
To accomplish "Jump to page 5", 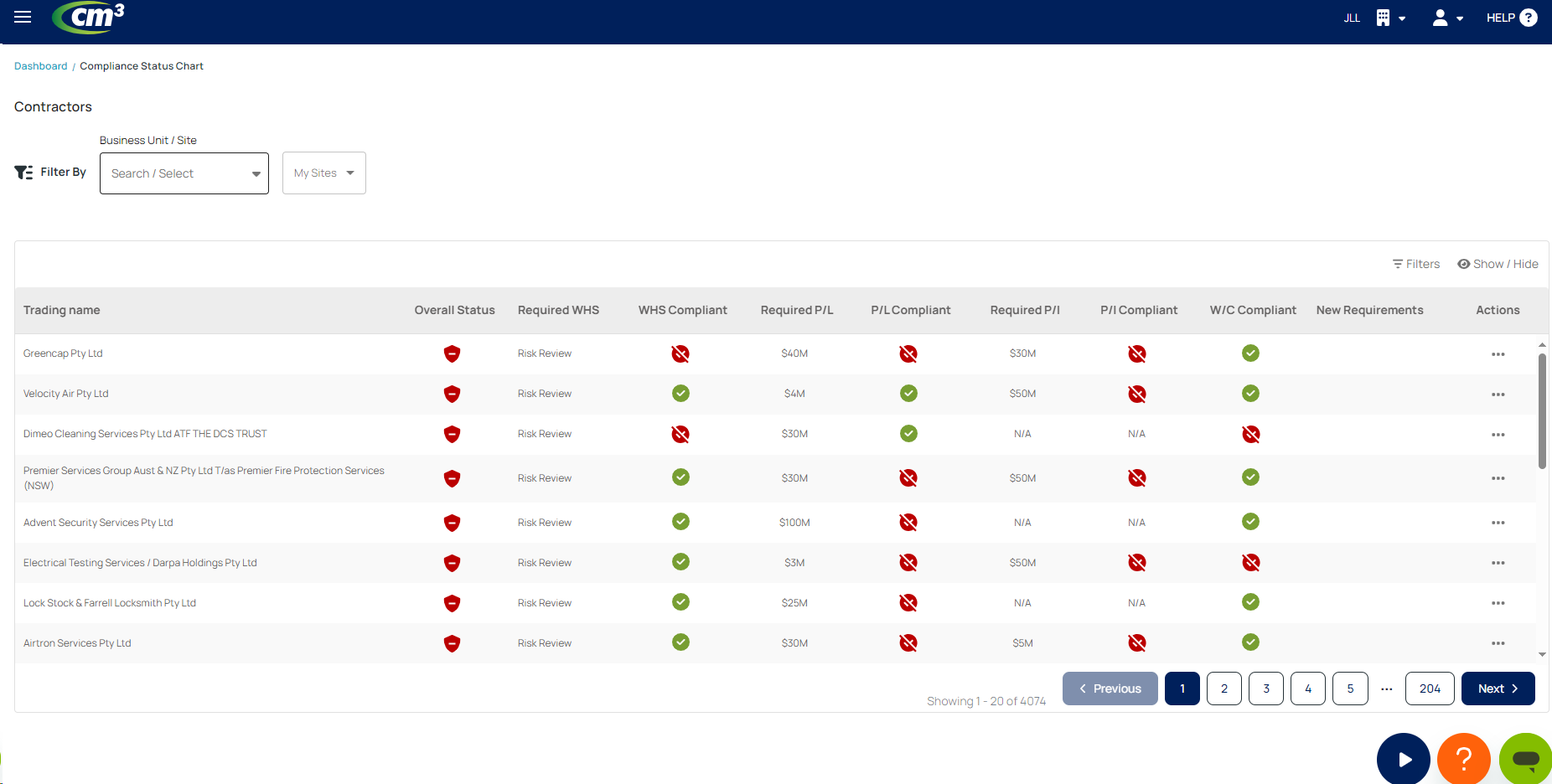I will point(1350,689).
